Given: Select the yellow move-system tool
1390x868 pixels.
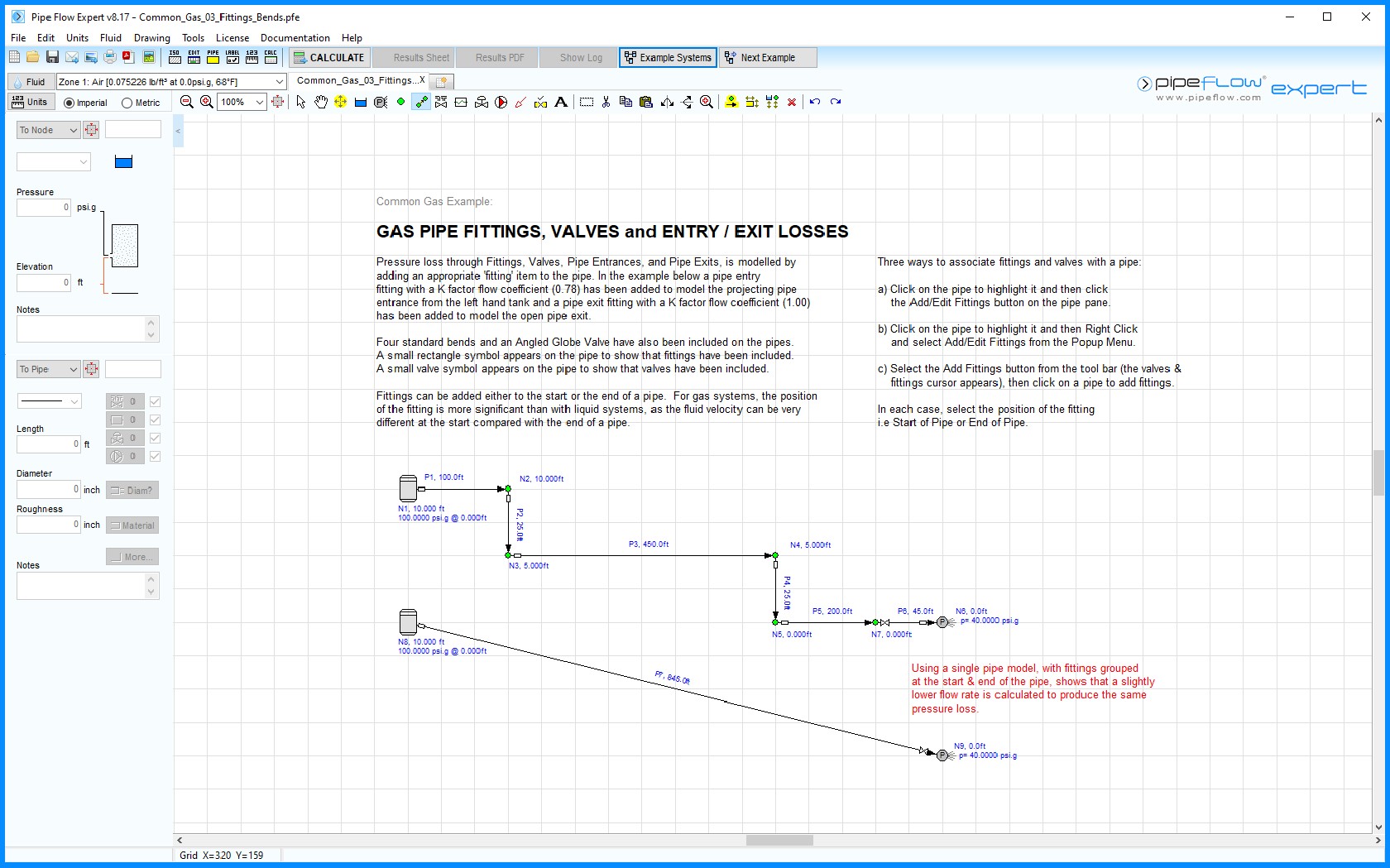Looking at the screenshot, I should (341, 102).
